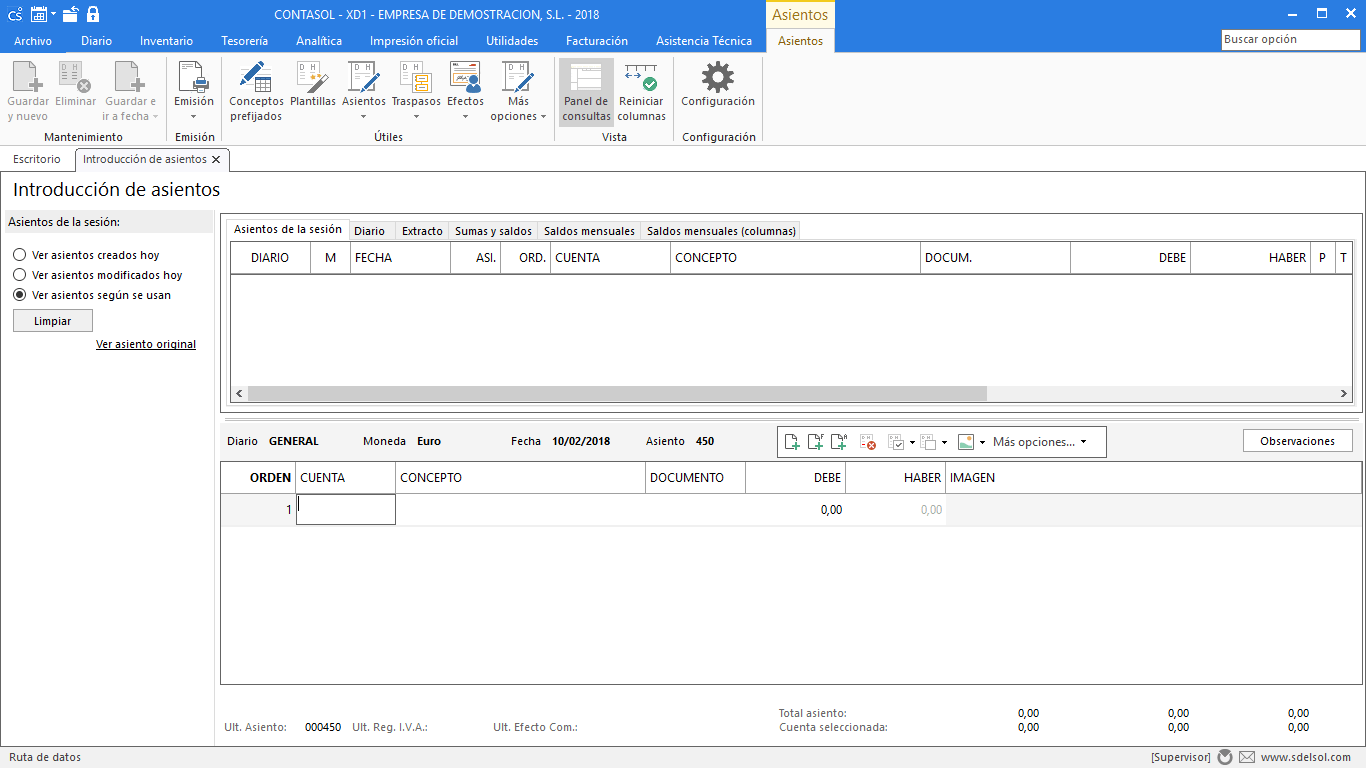The height and width of the screenshot is (768, 1366).
Task: Close the Introducción de asientos tab
Action: (x=216, y=159)
